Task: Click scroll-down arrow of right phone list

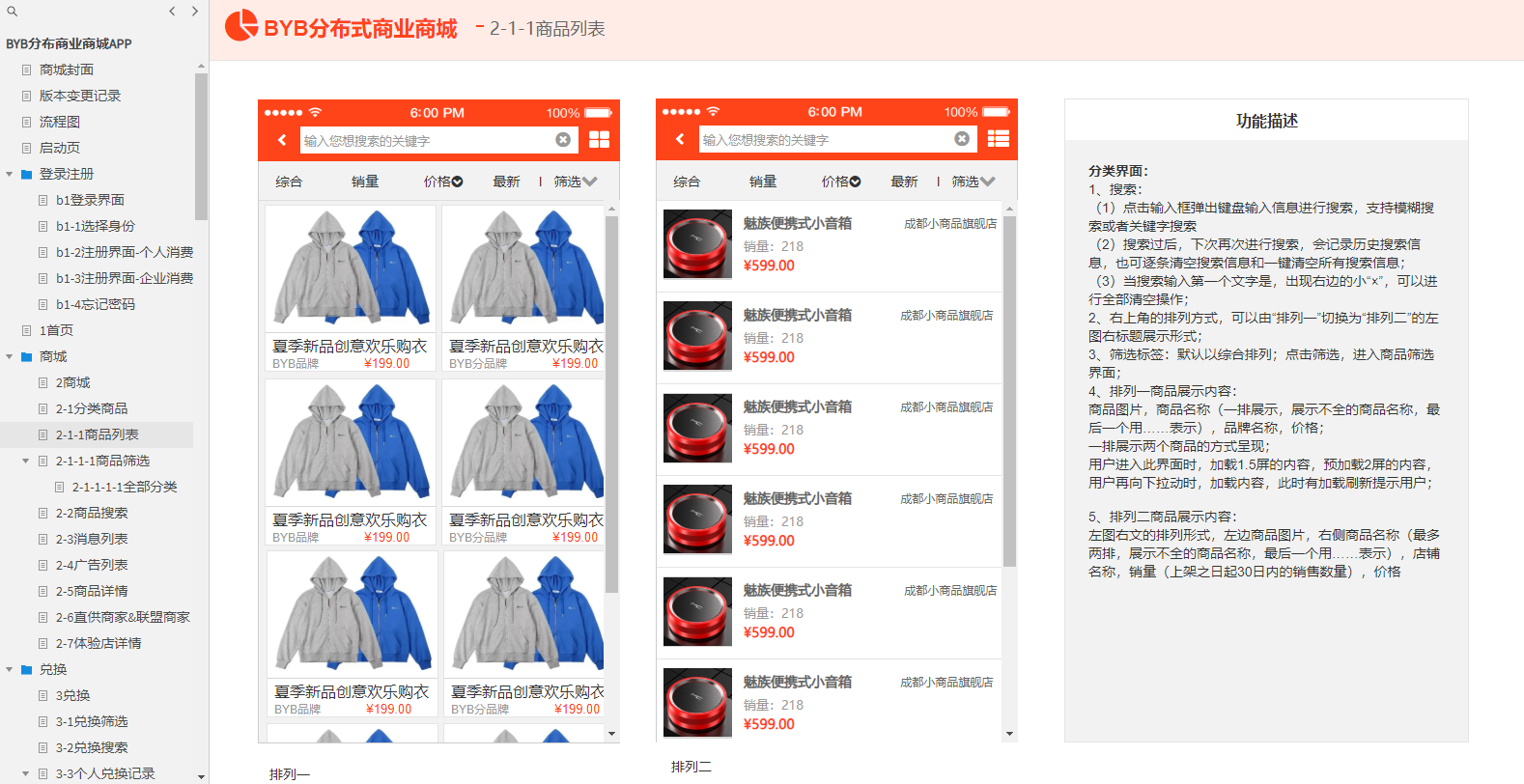Action: tap(1010, 734)
